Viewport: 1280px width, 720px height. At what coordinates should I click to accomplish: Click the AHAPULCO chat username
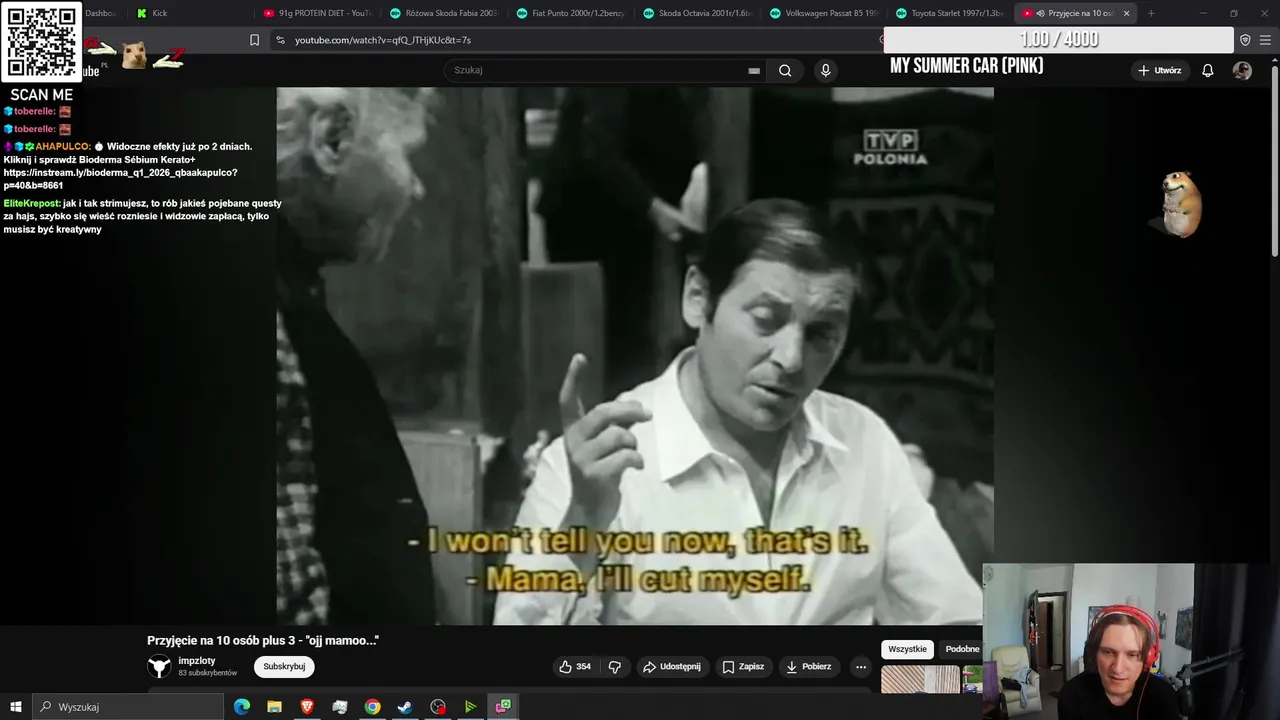(x=63, y=146)
